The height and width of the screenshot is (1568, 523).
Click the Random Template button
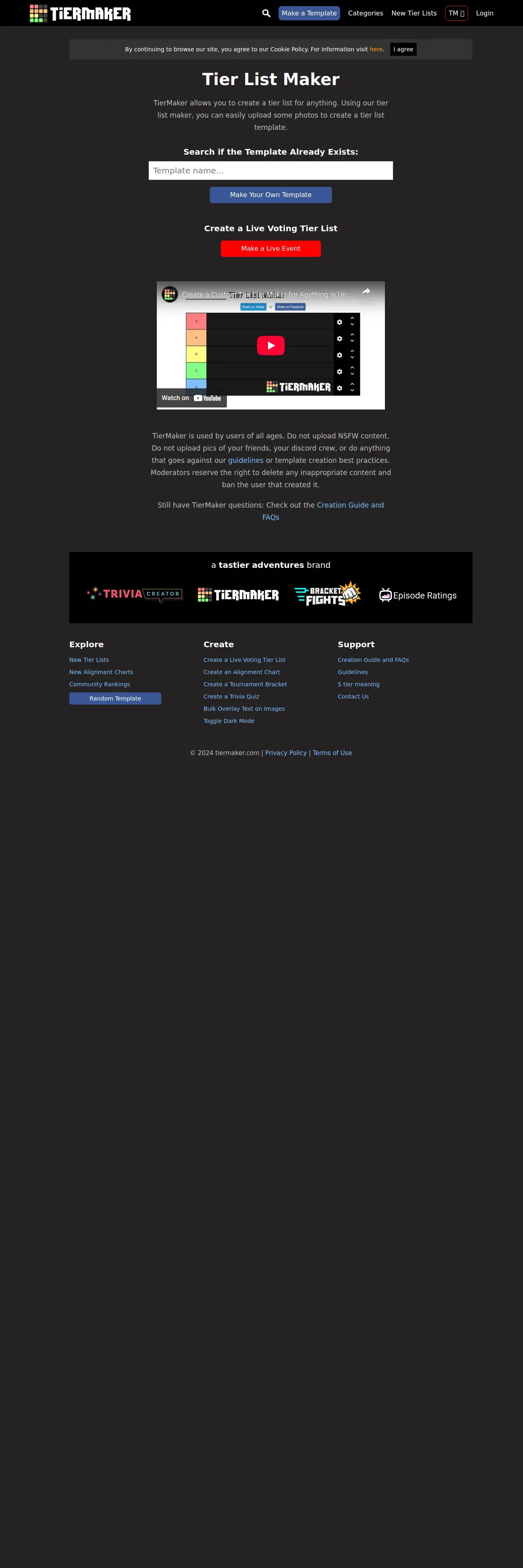pos(115,699)
